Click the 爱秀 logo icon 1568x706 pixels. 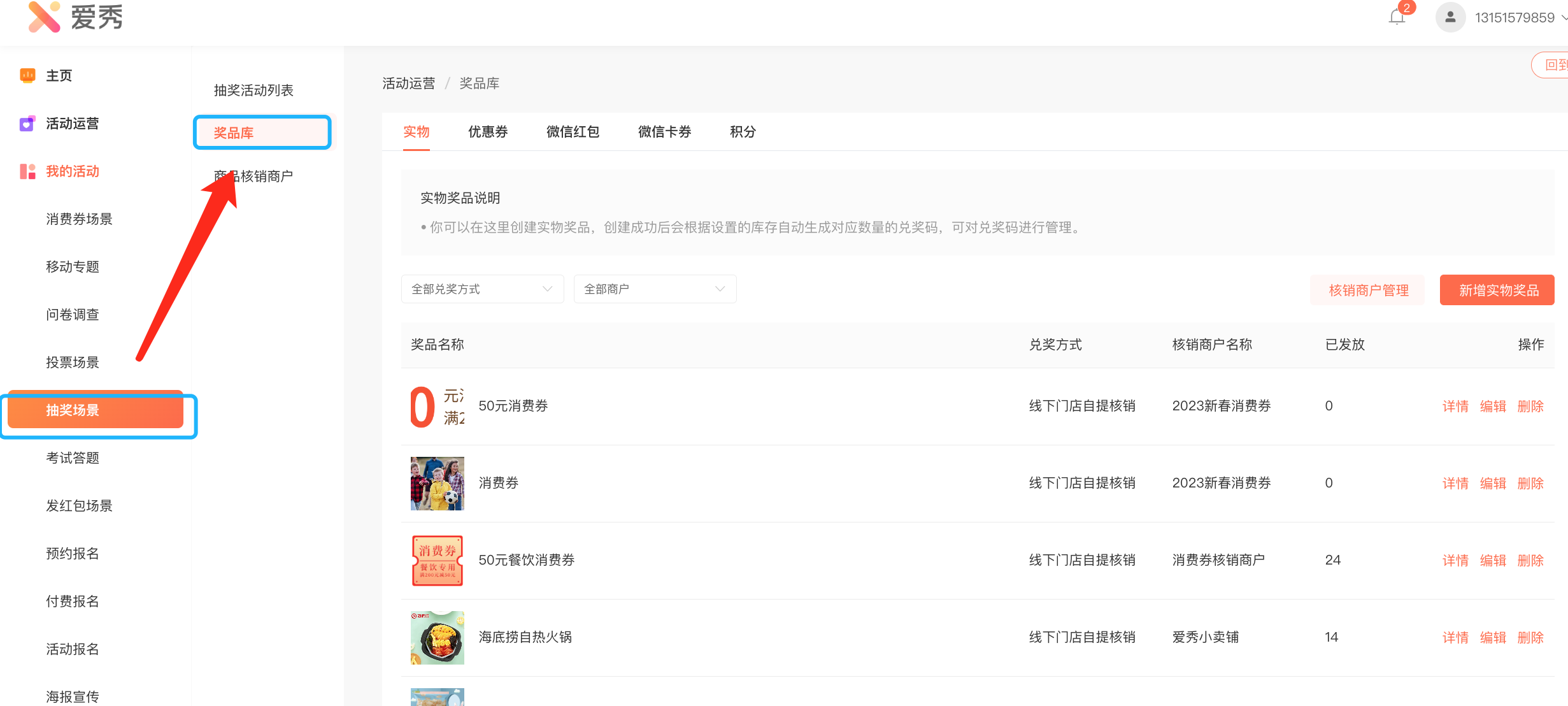pyautogui.click(x=44, y=17)
